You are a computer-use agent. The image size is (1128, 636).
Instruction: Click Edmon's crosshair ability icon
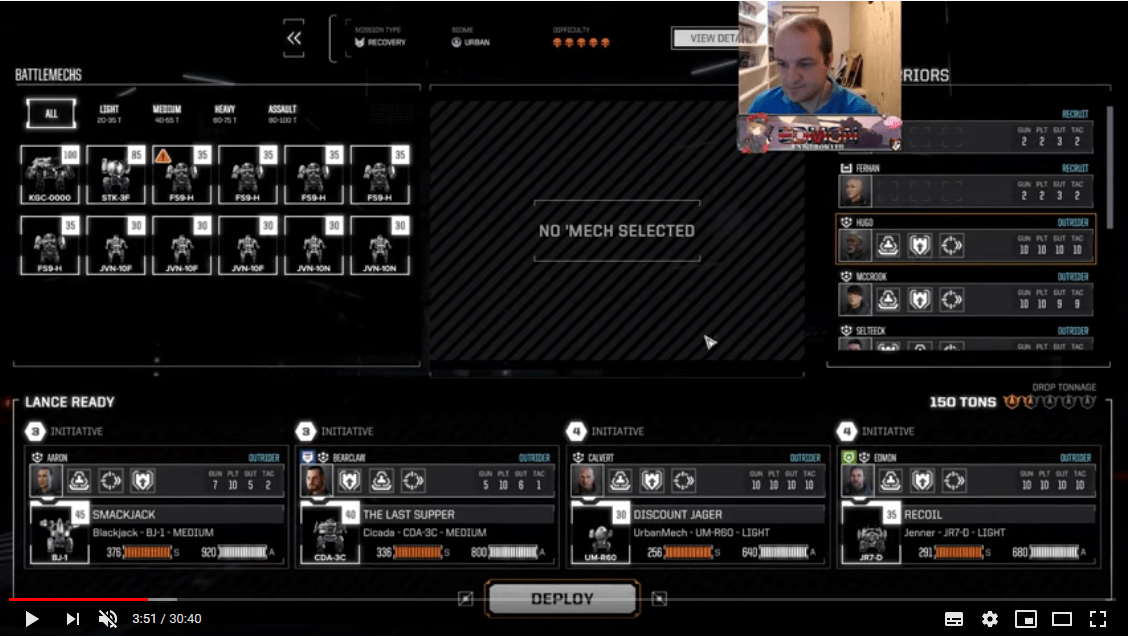pos(954,481)
